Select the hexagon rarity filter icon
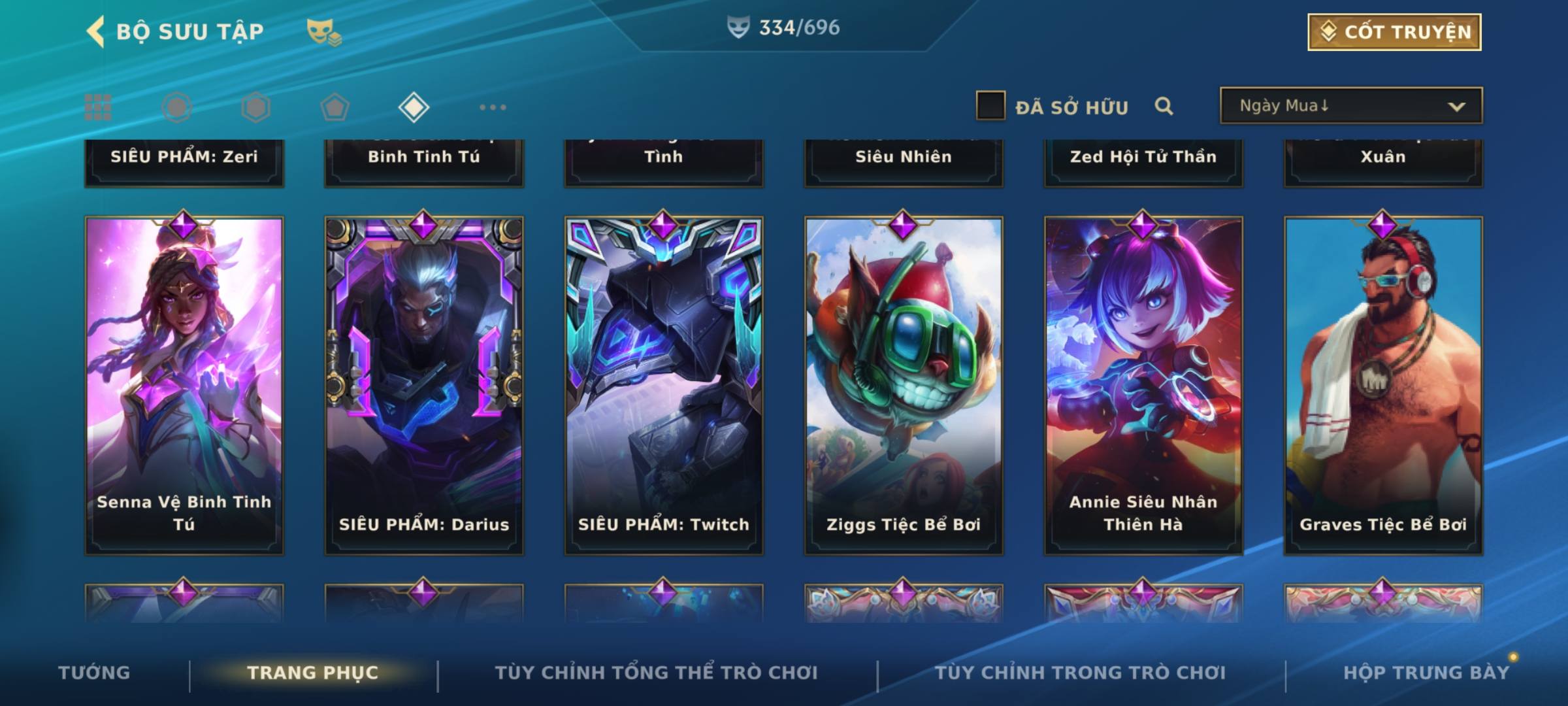The height and width of the screenshot is (706, 1568). coord(255,107)
